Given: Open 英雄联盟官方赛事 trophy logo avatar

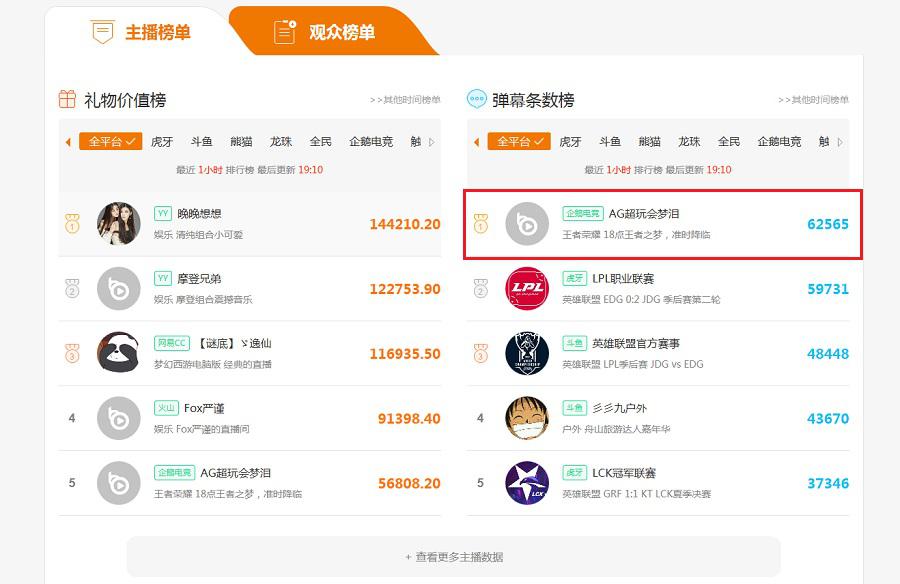Looking at the screenshot, I should click(527, 353).
